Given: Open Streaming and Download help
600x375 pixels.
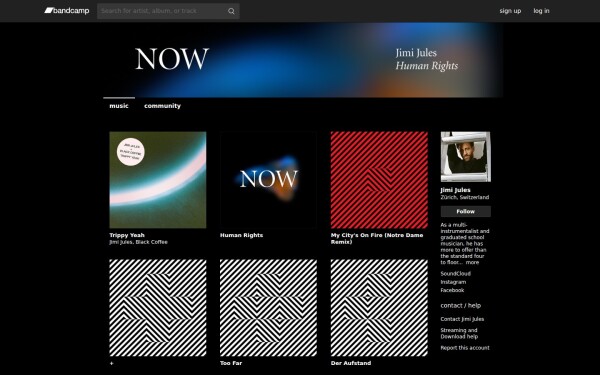Looking at the screenshot, I should pos(459,333).
